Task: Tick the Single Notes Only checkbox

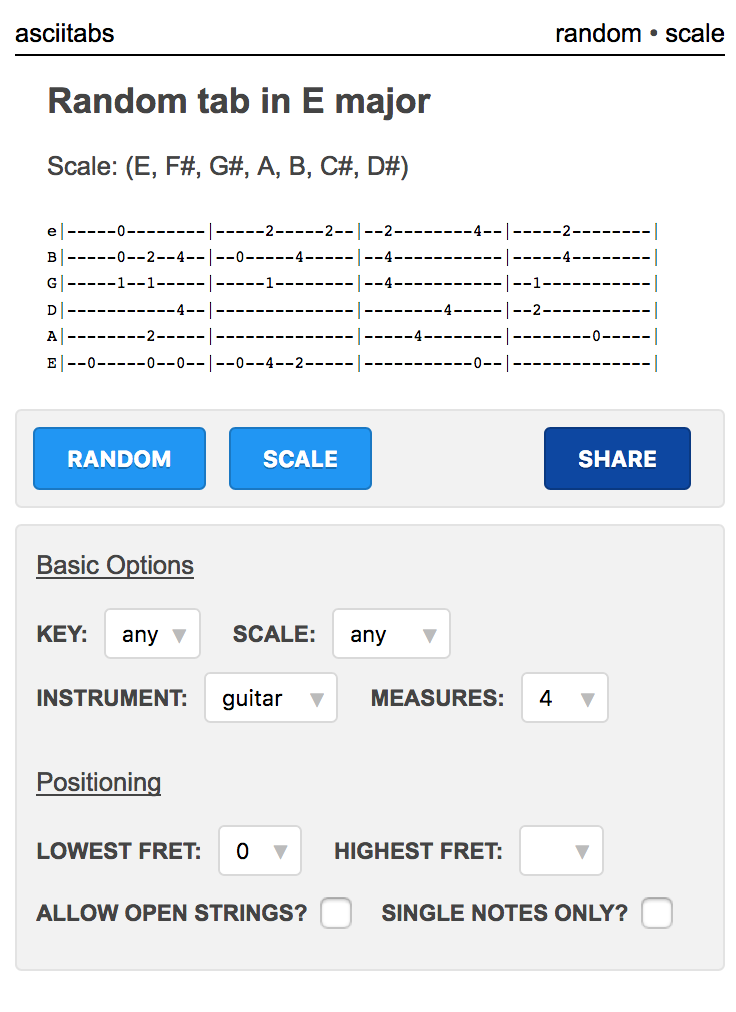Action: [657, 913]
